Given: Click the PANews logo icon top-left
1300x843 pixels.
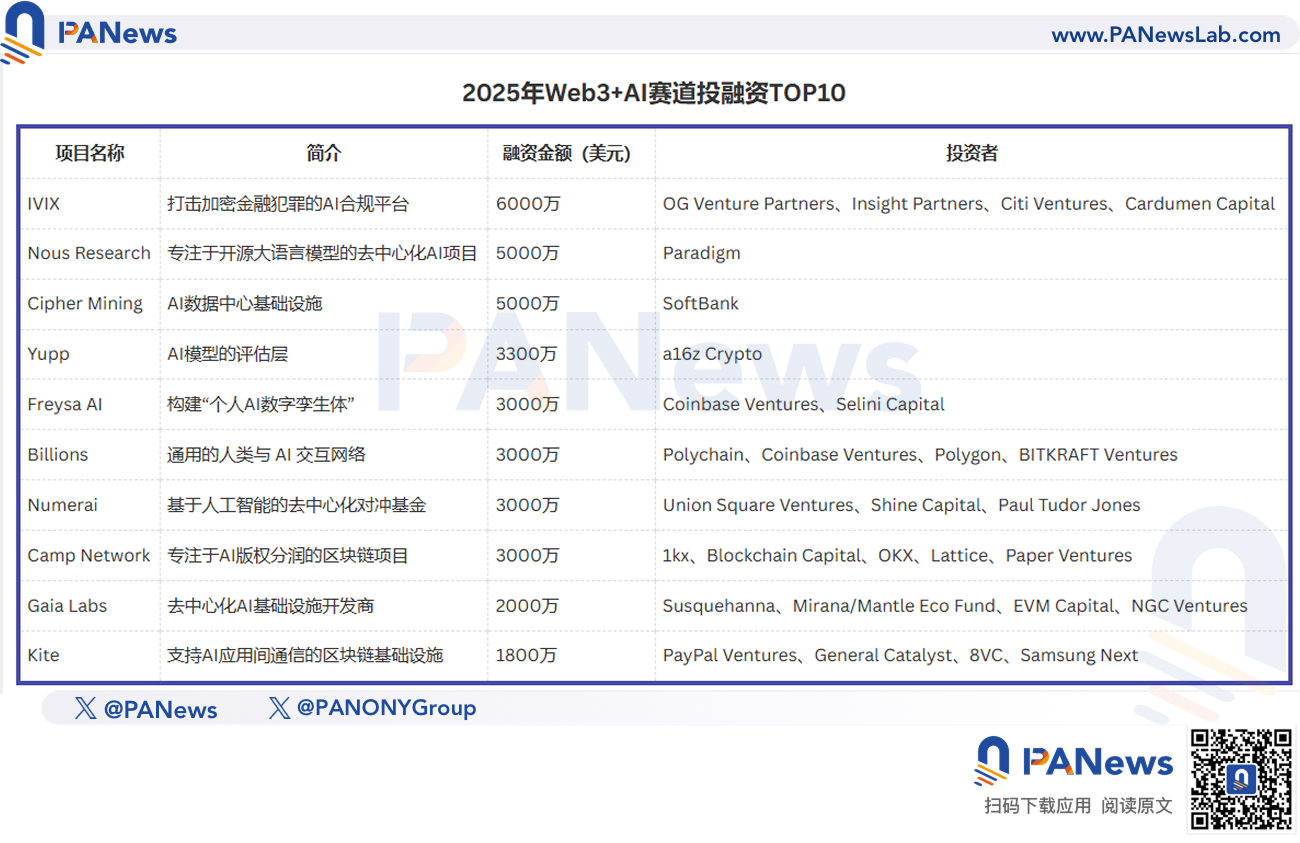Looking at the screenshot, I should 24,32.
